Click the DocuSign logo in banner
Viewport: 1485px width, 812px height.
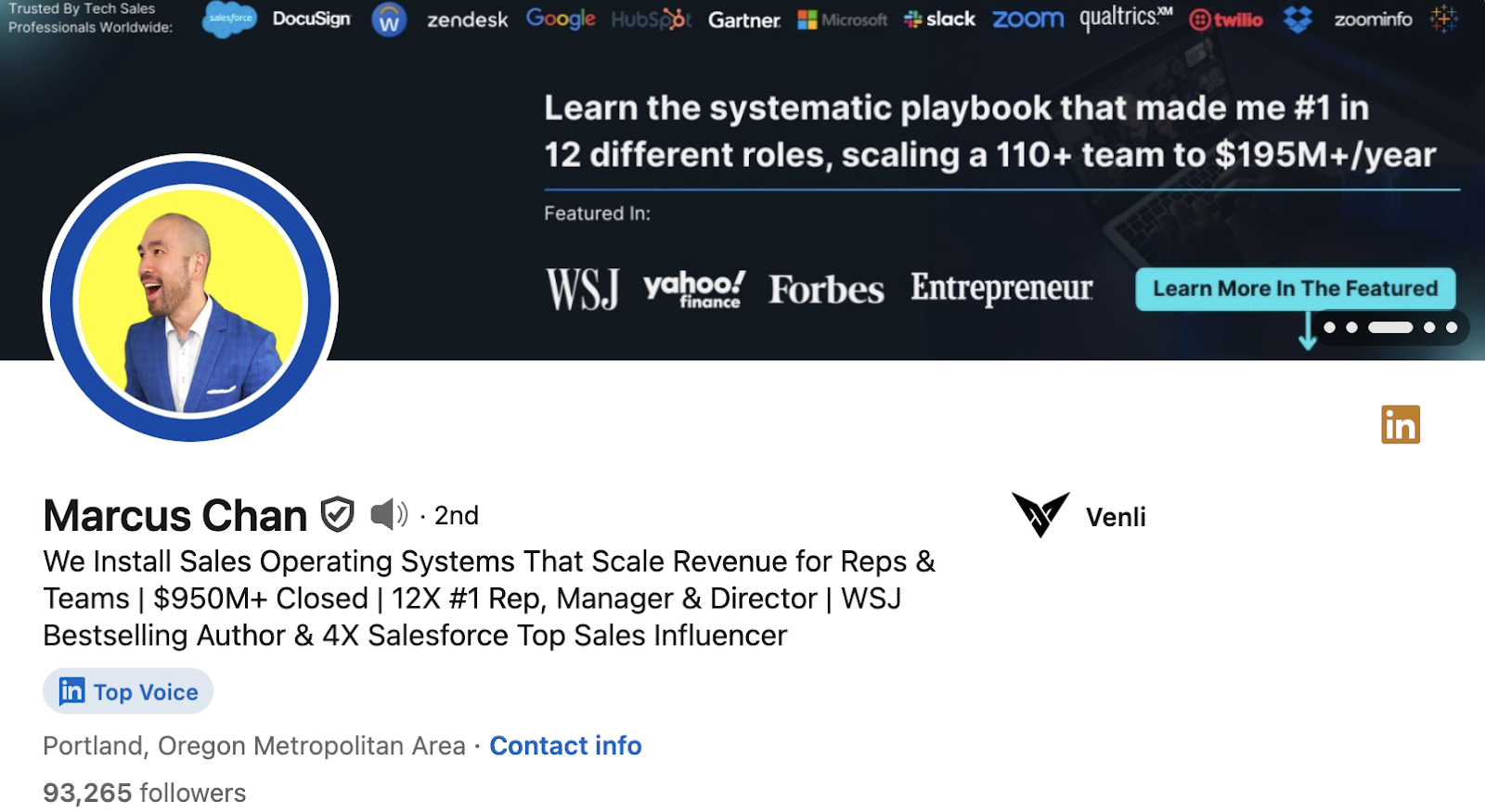(312, 19)
